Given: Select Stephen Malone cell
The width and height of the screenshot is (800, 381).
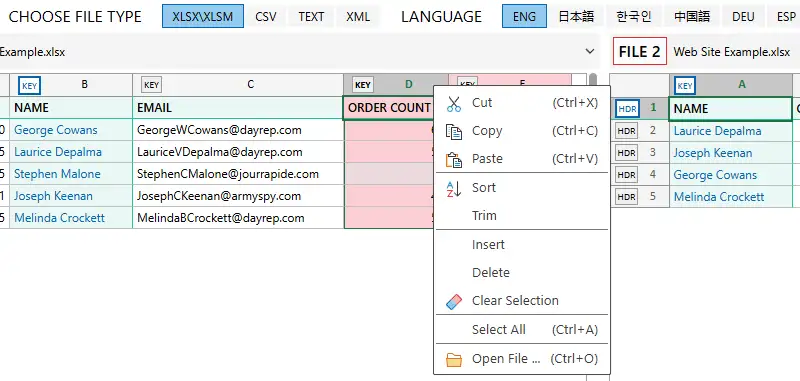Looking at the screenshot, I should pyautogui.click(x=71, y=174).
